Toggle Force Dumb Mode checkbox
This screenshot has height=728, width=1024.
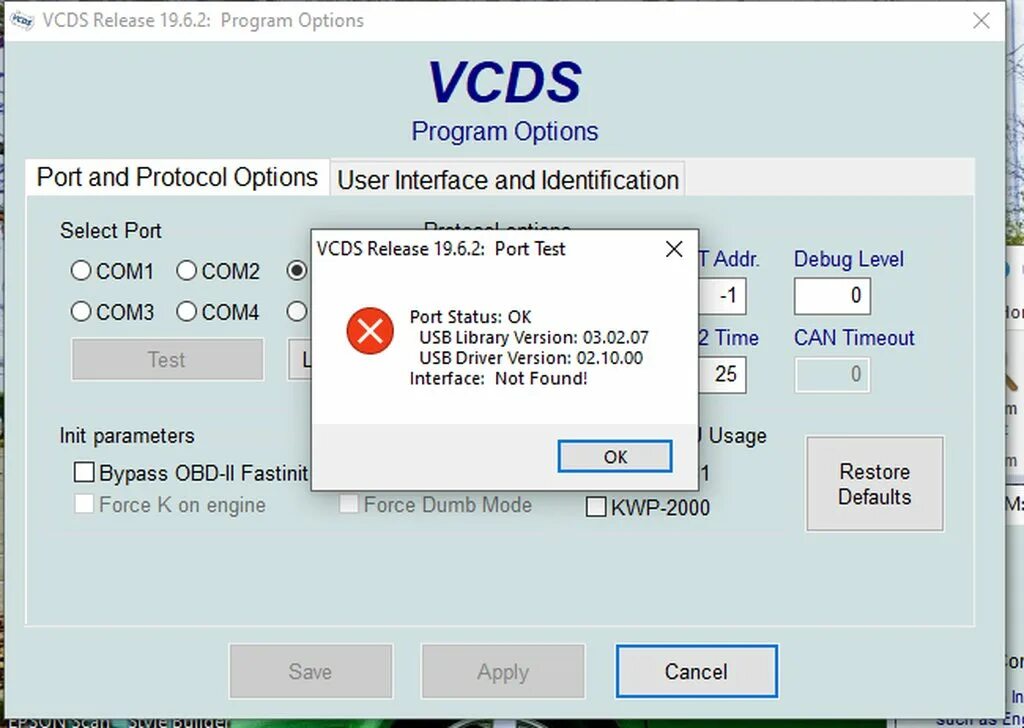(x=349, y=504)
